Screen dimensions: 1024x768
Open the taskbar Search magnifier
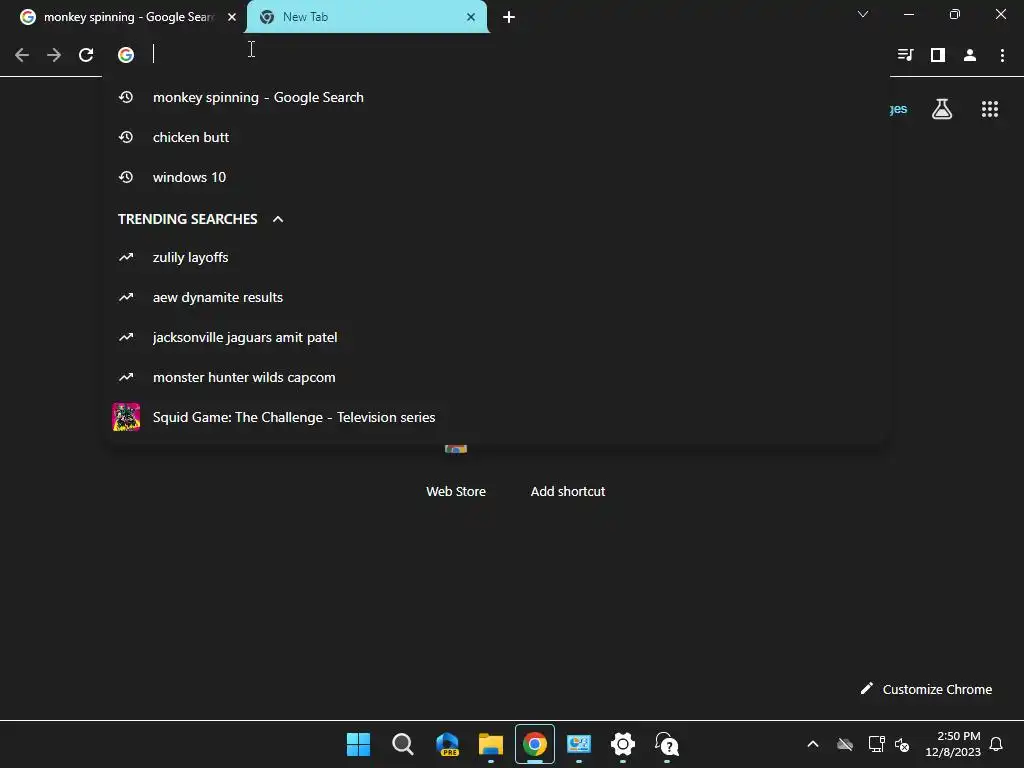click(402, 744)
